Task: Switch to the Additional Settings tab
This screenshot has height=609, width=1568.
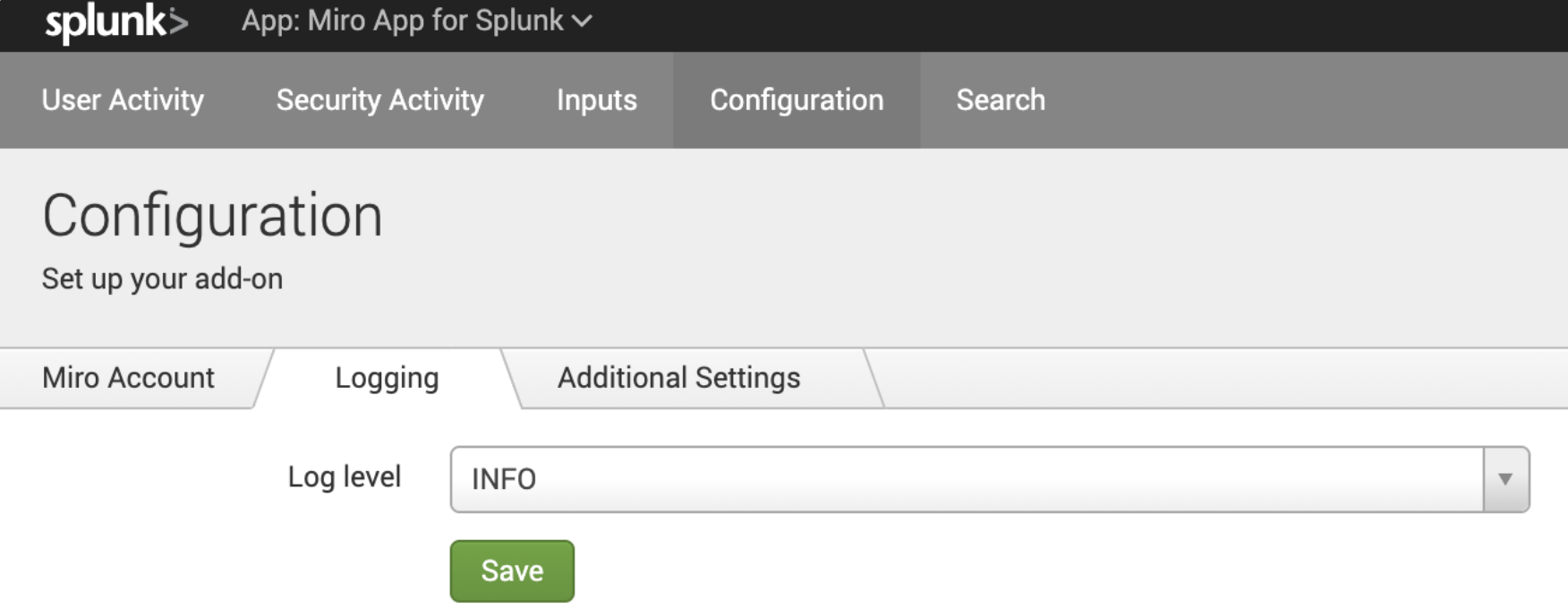Action: coord(678,378)
